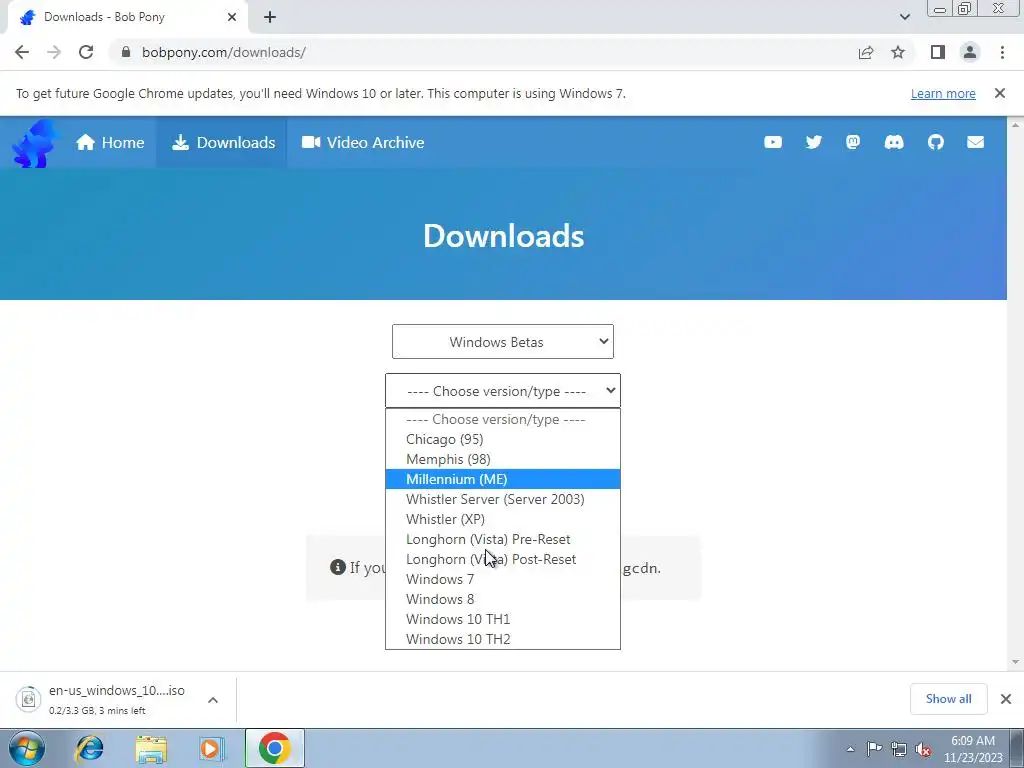1024x768 pixels.
Task: View site information padlock icon
Action: (125, 52)
